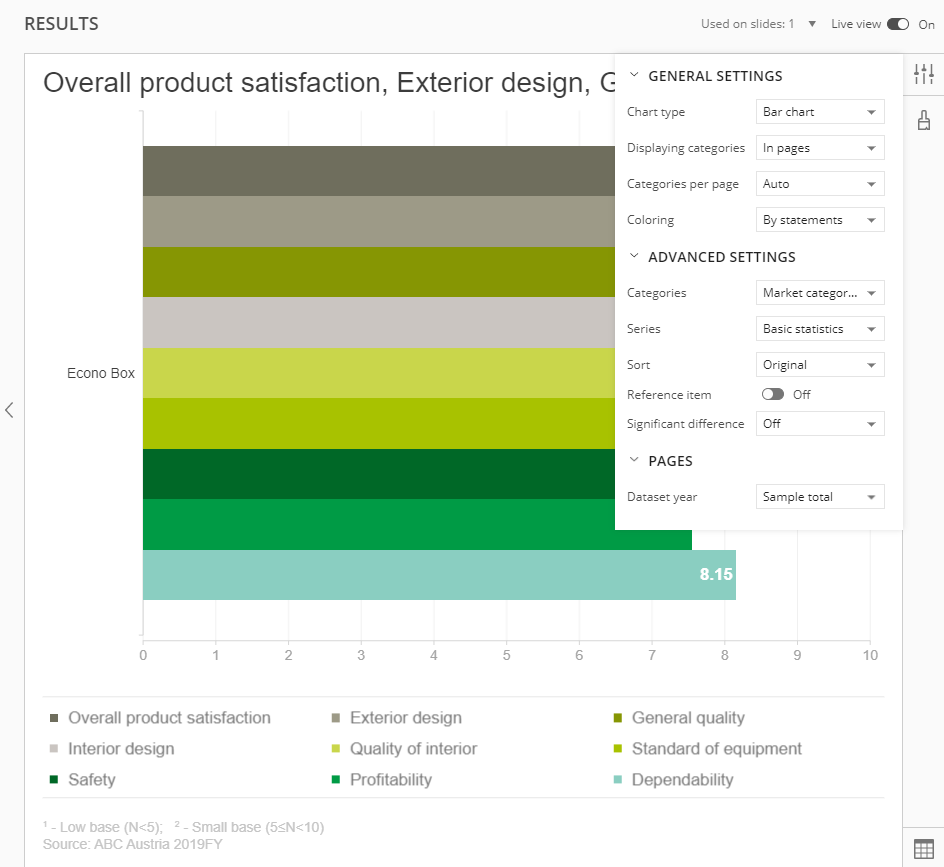Screen dimensions: 944x867
Task: Click the chart title text
Action: [x=329, y=83]
